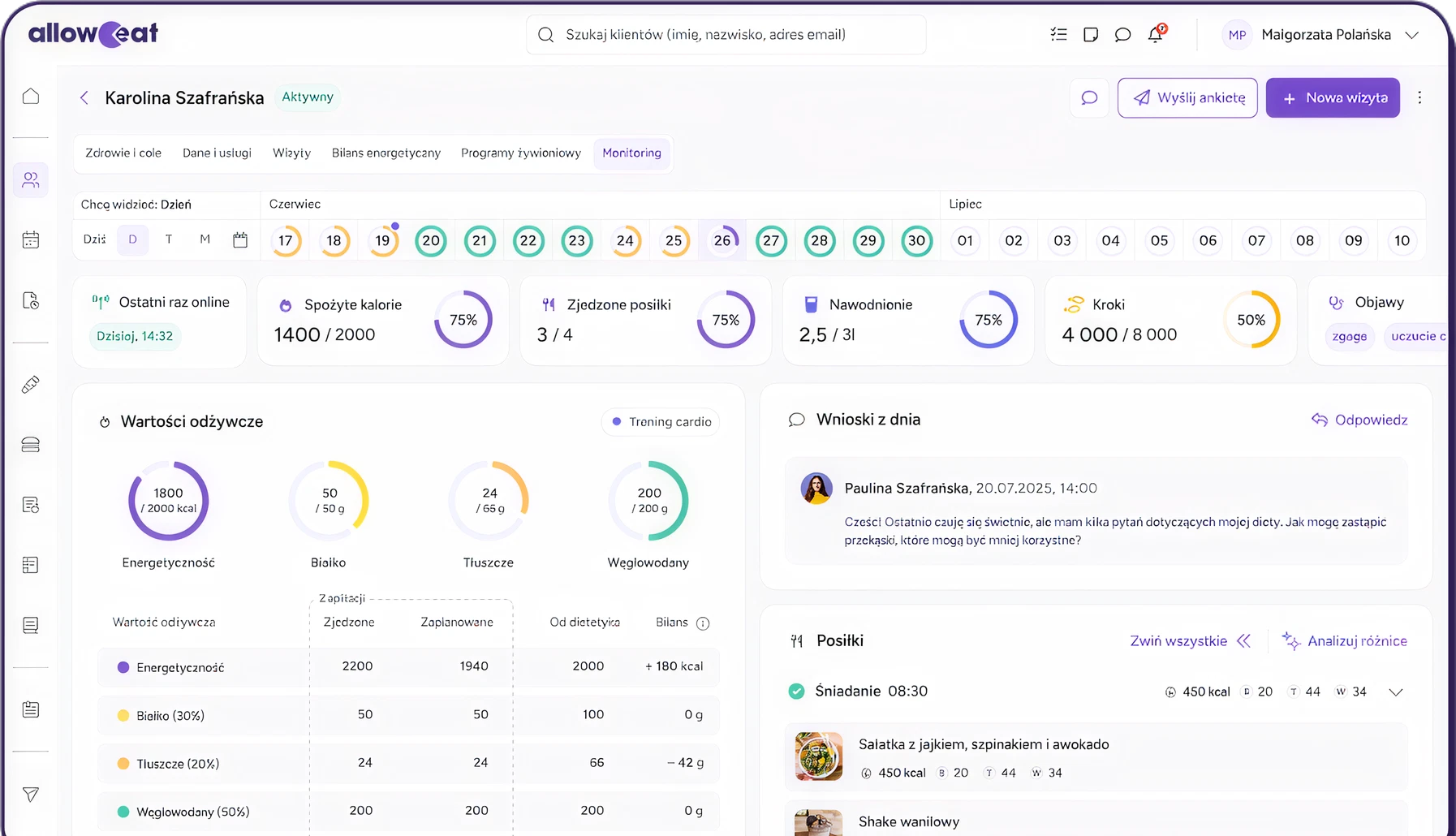Click the home icon in sidebar
The height and width of the screenshot is (836, 1456).
tap(31, 97)
